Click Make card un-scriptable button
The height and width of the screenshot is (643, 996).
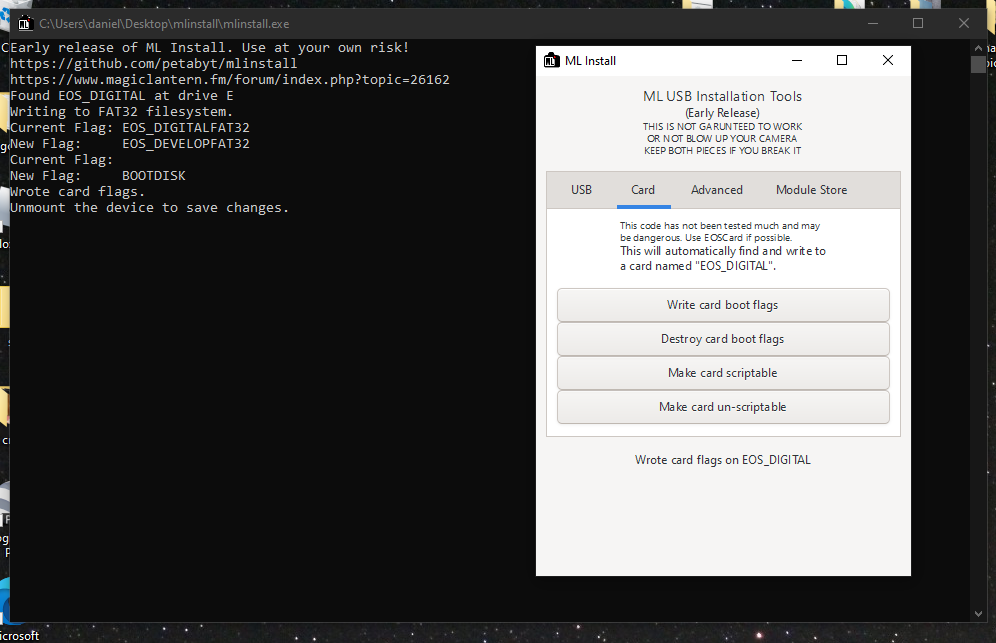(723, 407)
